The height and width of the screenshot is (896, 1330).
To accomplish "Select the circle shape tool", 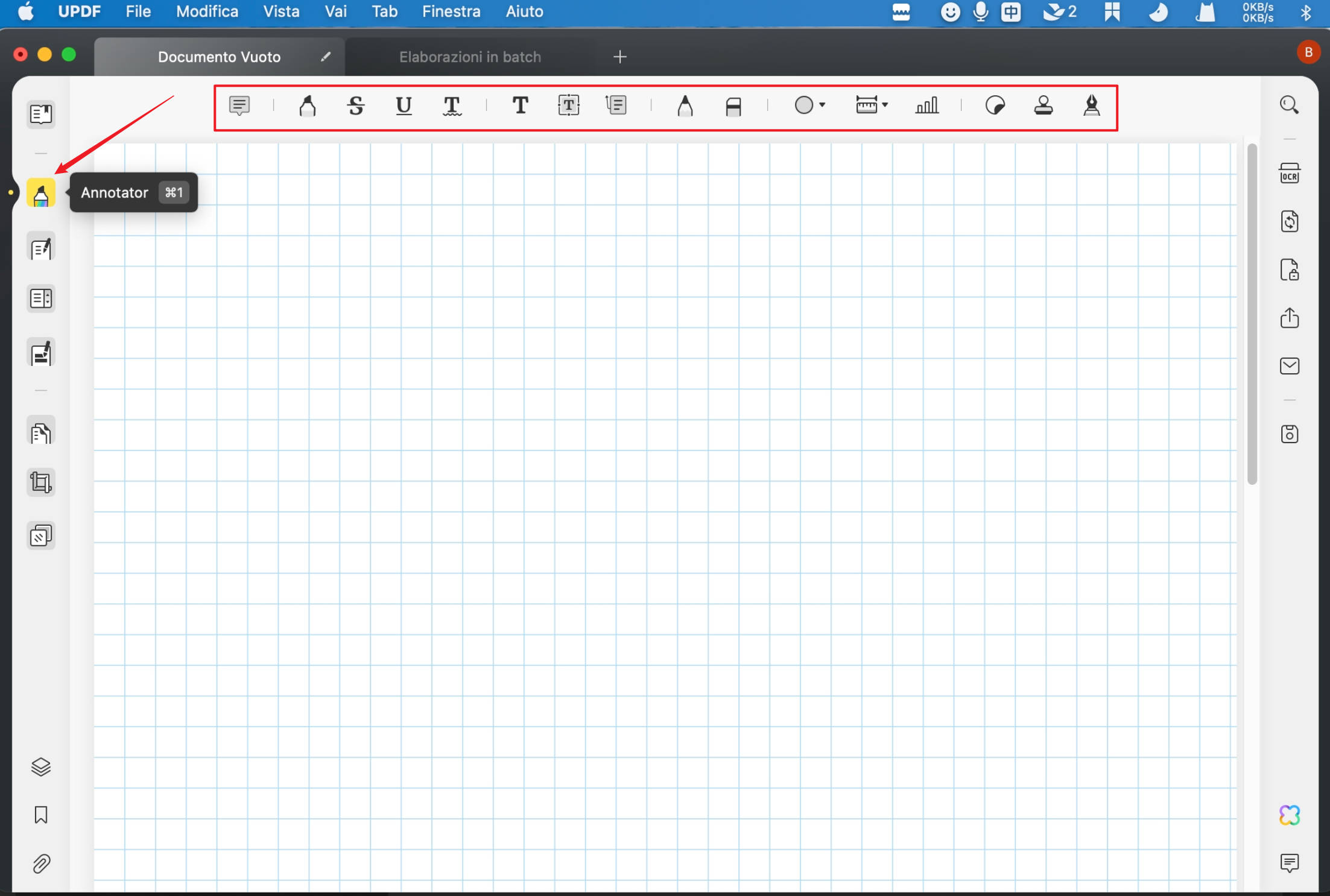I will click(x=804, y=106).
